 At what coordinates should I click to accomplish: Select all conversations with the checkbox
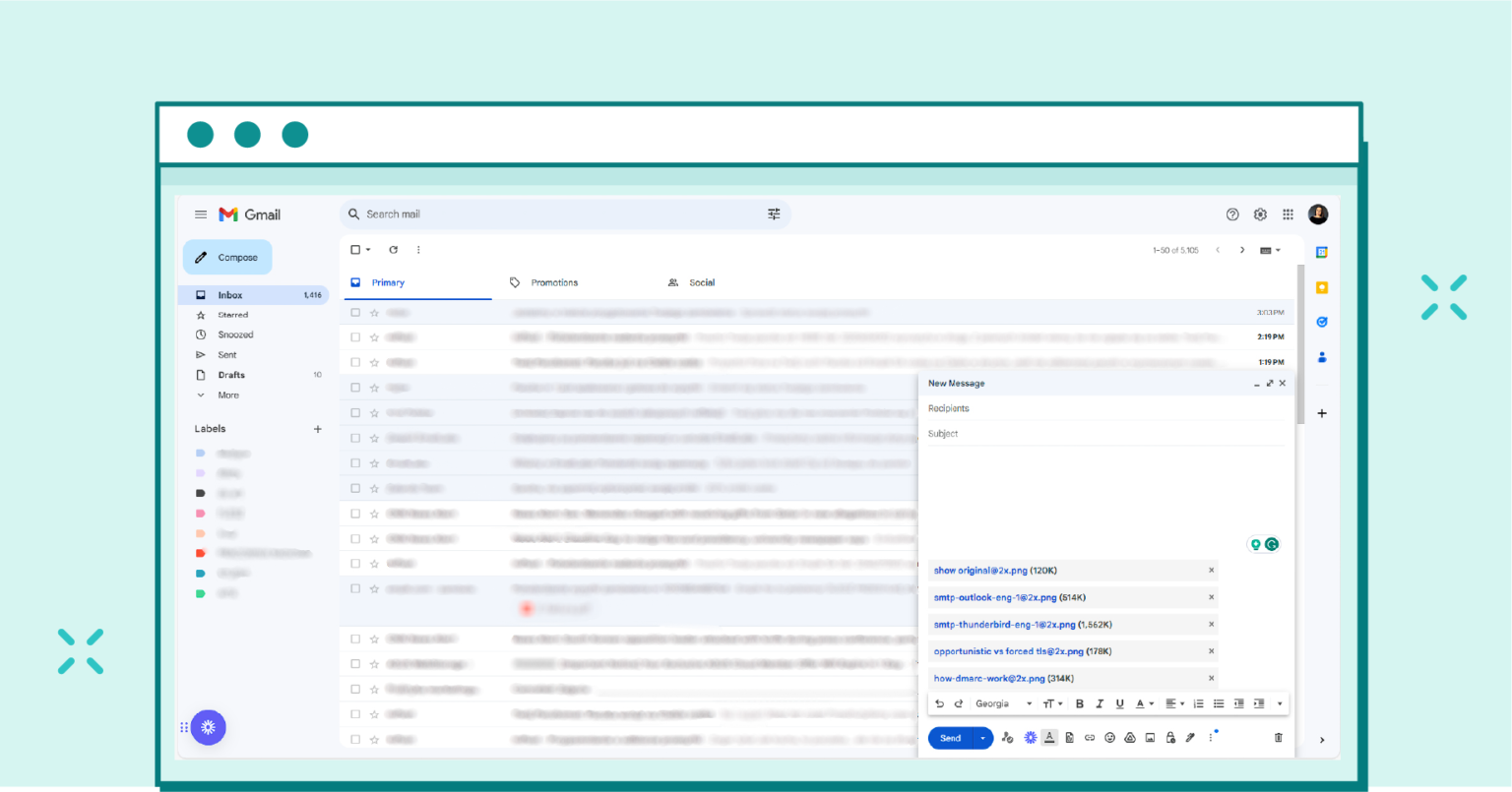tap(355, 249)
